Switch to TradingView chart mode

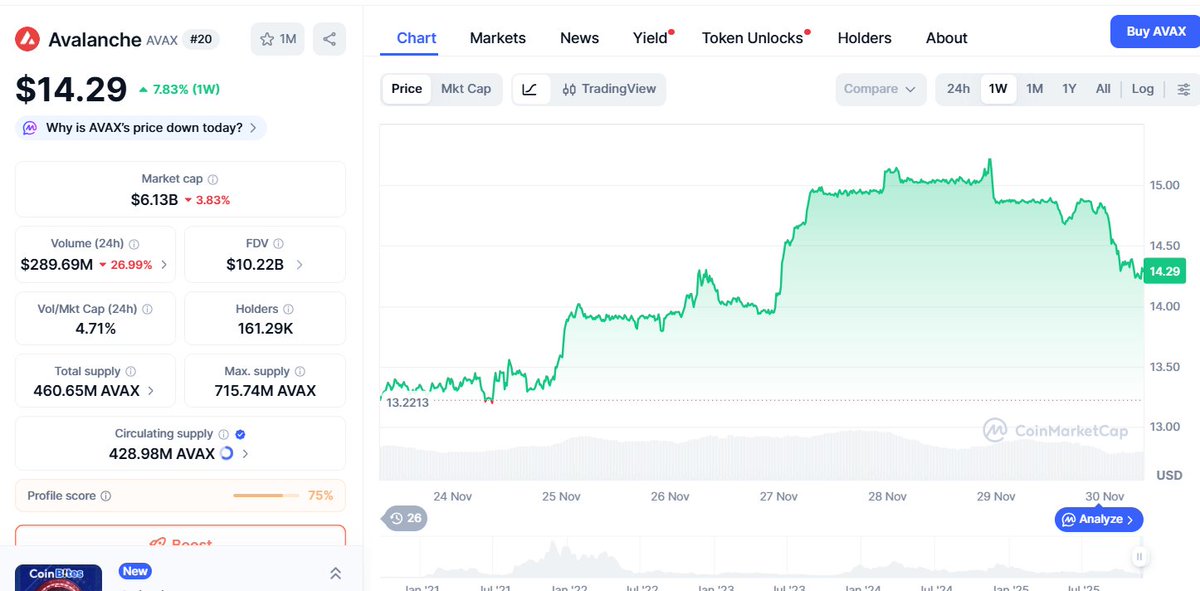tap(609, 89)
